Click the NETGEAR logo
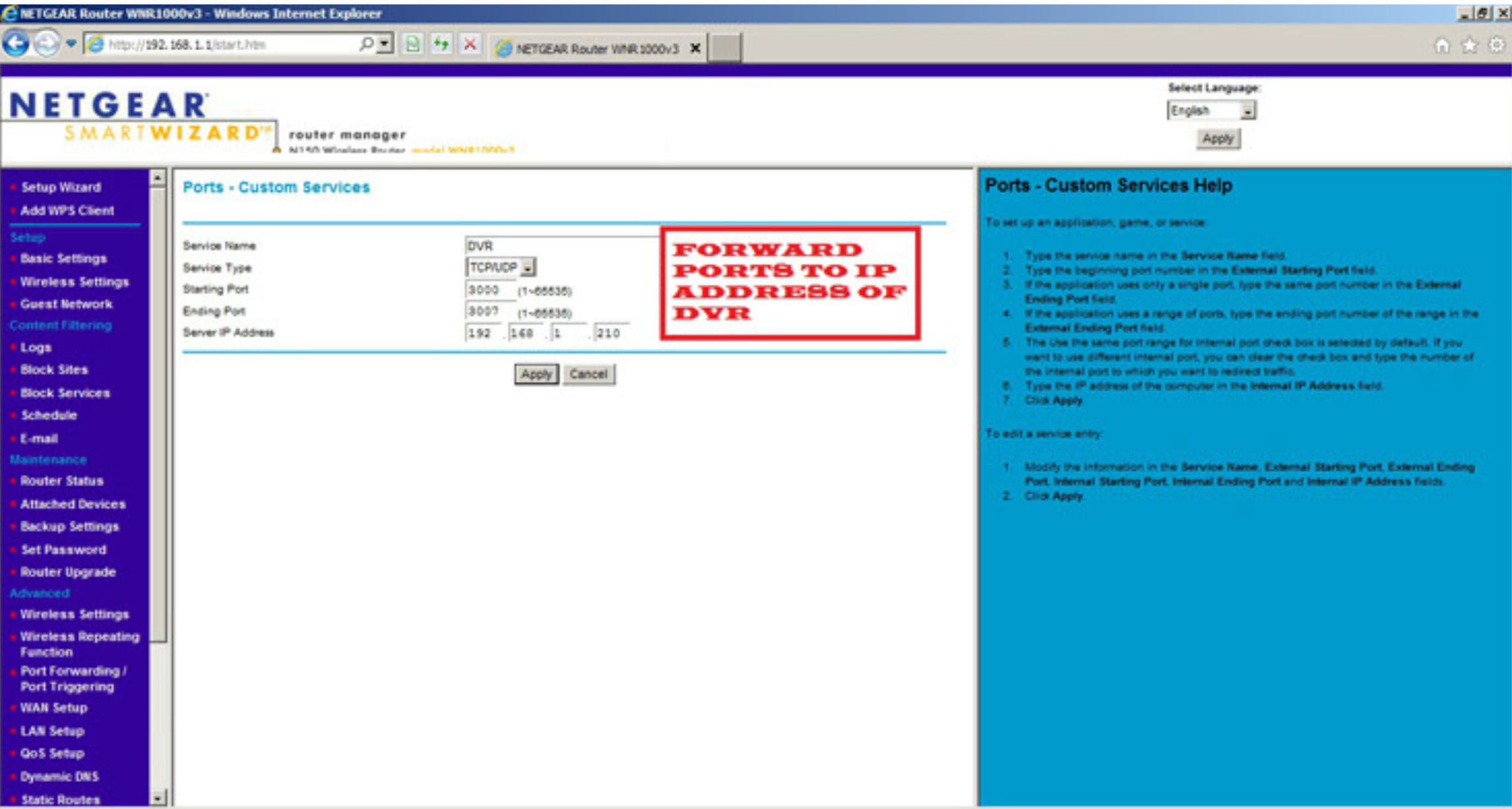Viewport: 1512px width, 809px height. point(109,105)
